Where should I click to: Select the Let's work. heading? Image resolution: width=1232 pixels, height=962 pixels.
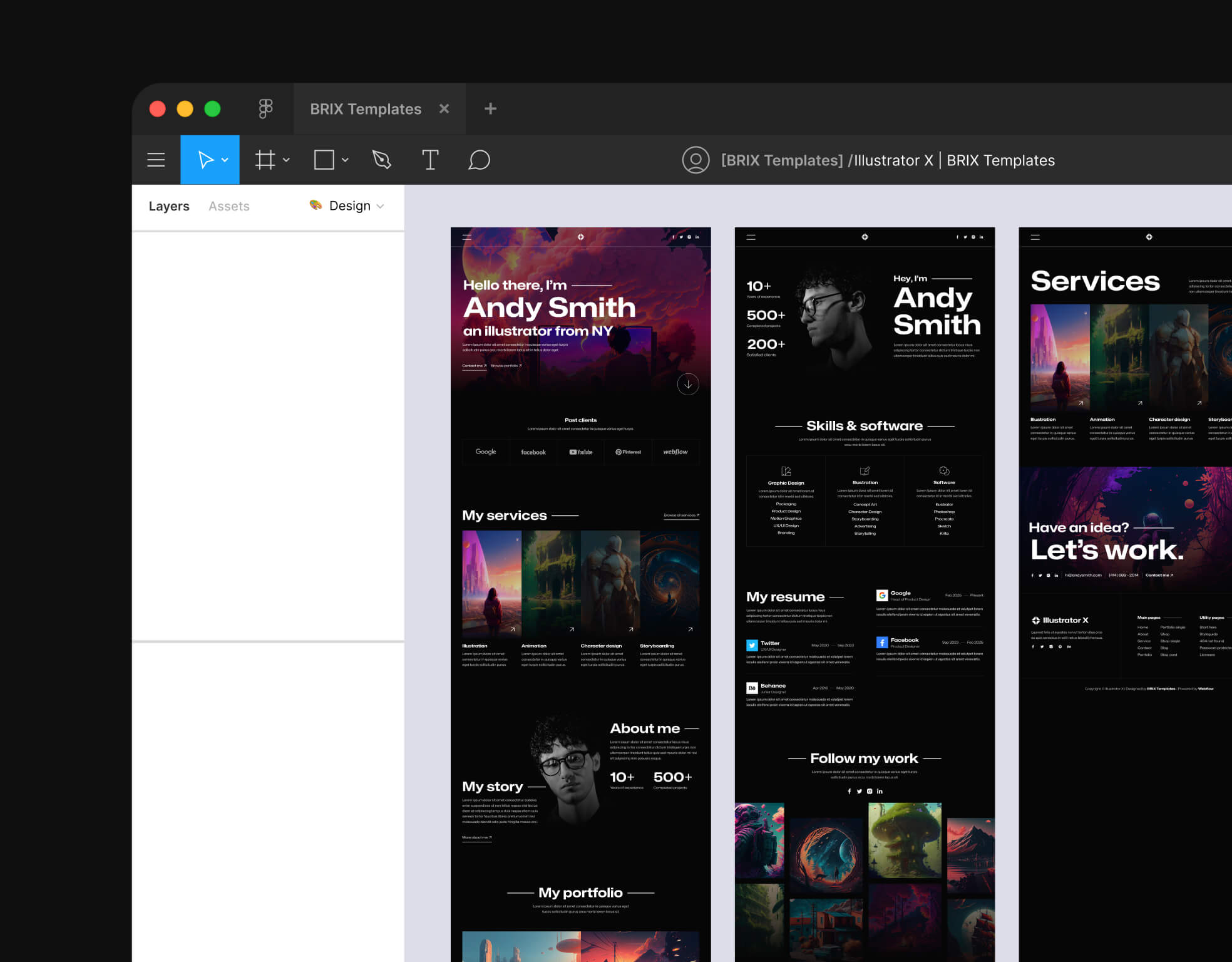(1107, 550)
